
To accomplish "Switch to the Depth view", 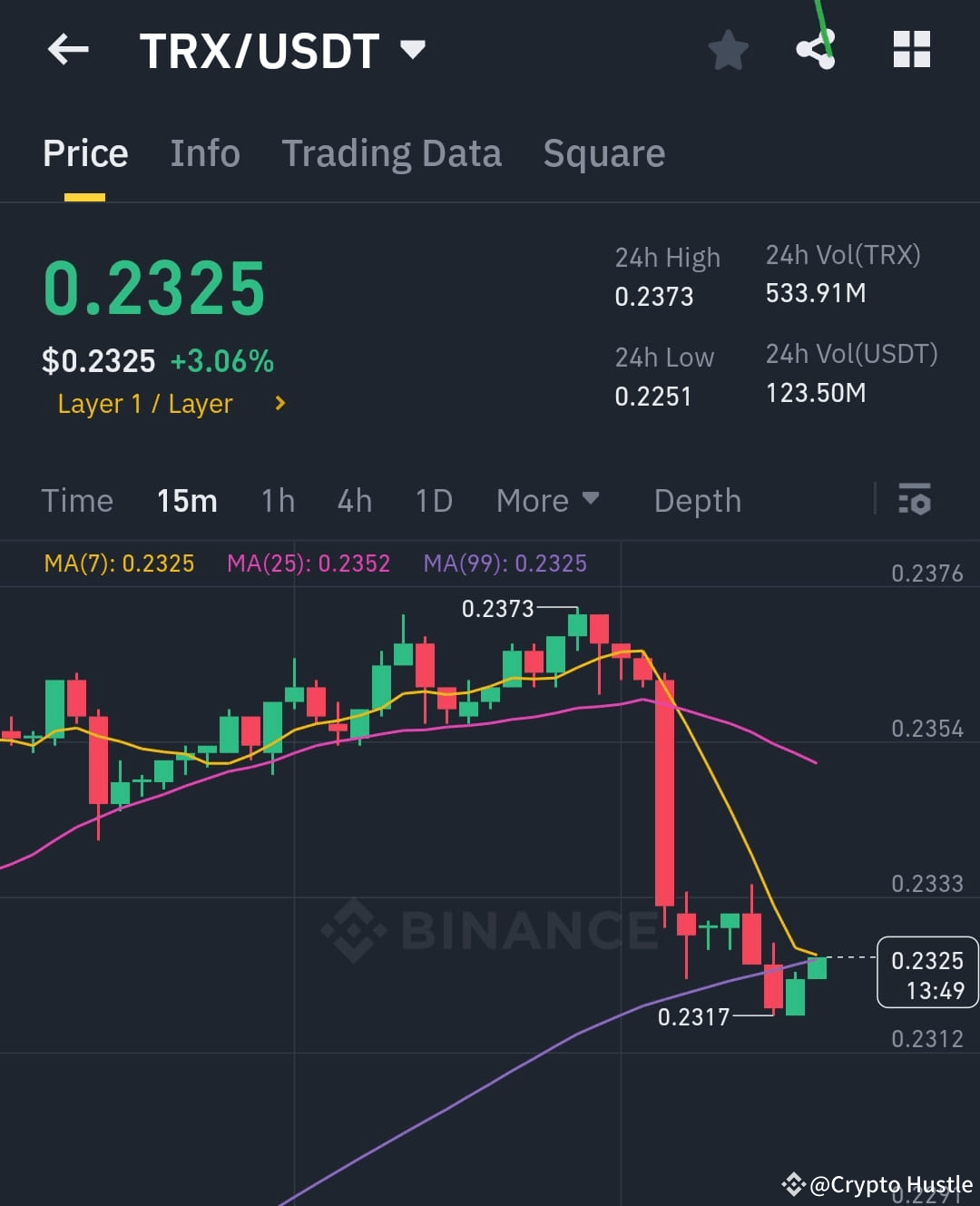I will 697,500.
